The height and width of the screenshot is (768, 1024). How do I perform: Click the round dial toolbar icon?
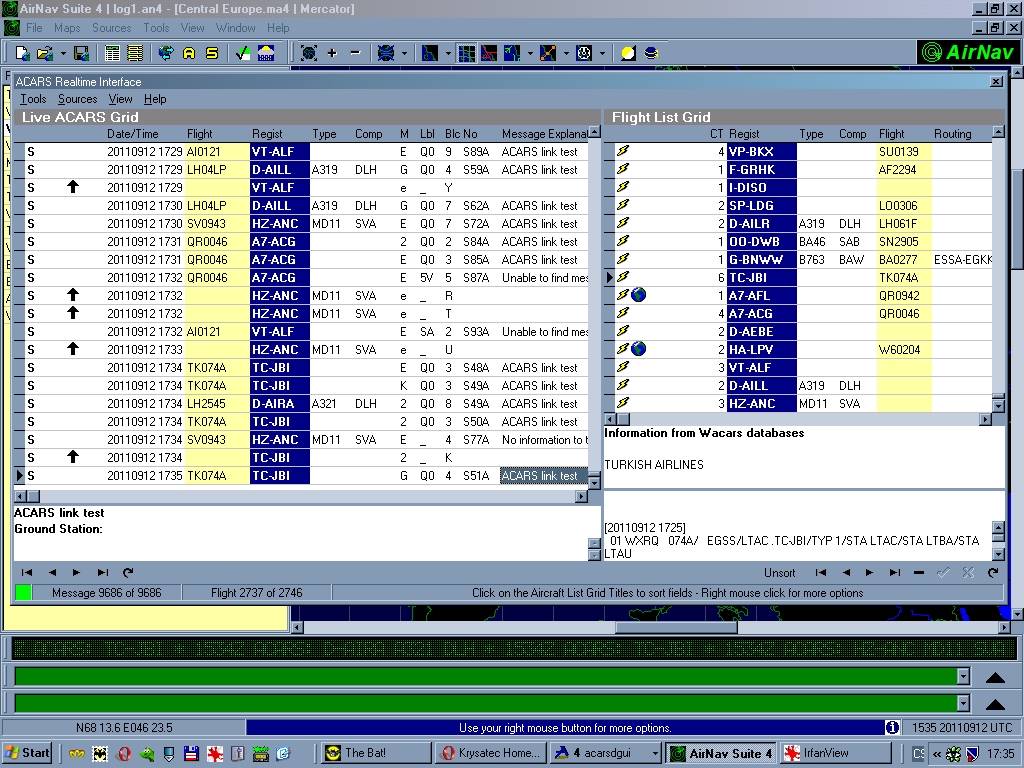(x=584, y=53)
